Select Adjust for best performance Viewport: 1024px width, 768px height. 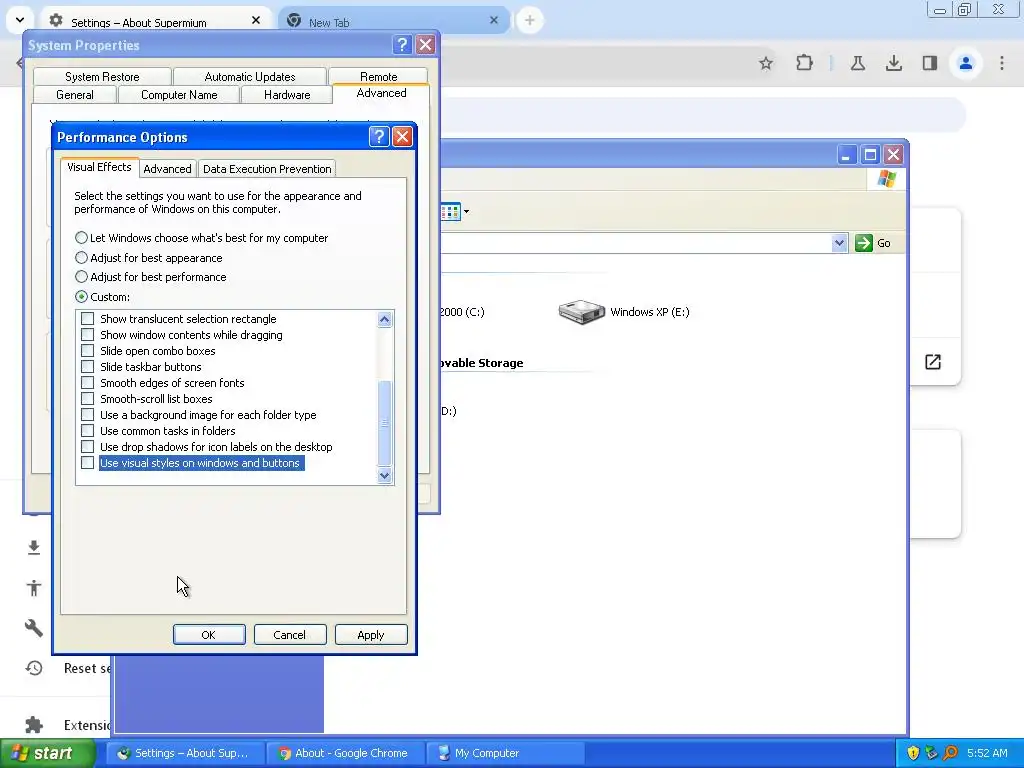point(81,277)
